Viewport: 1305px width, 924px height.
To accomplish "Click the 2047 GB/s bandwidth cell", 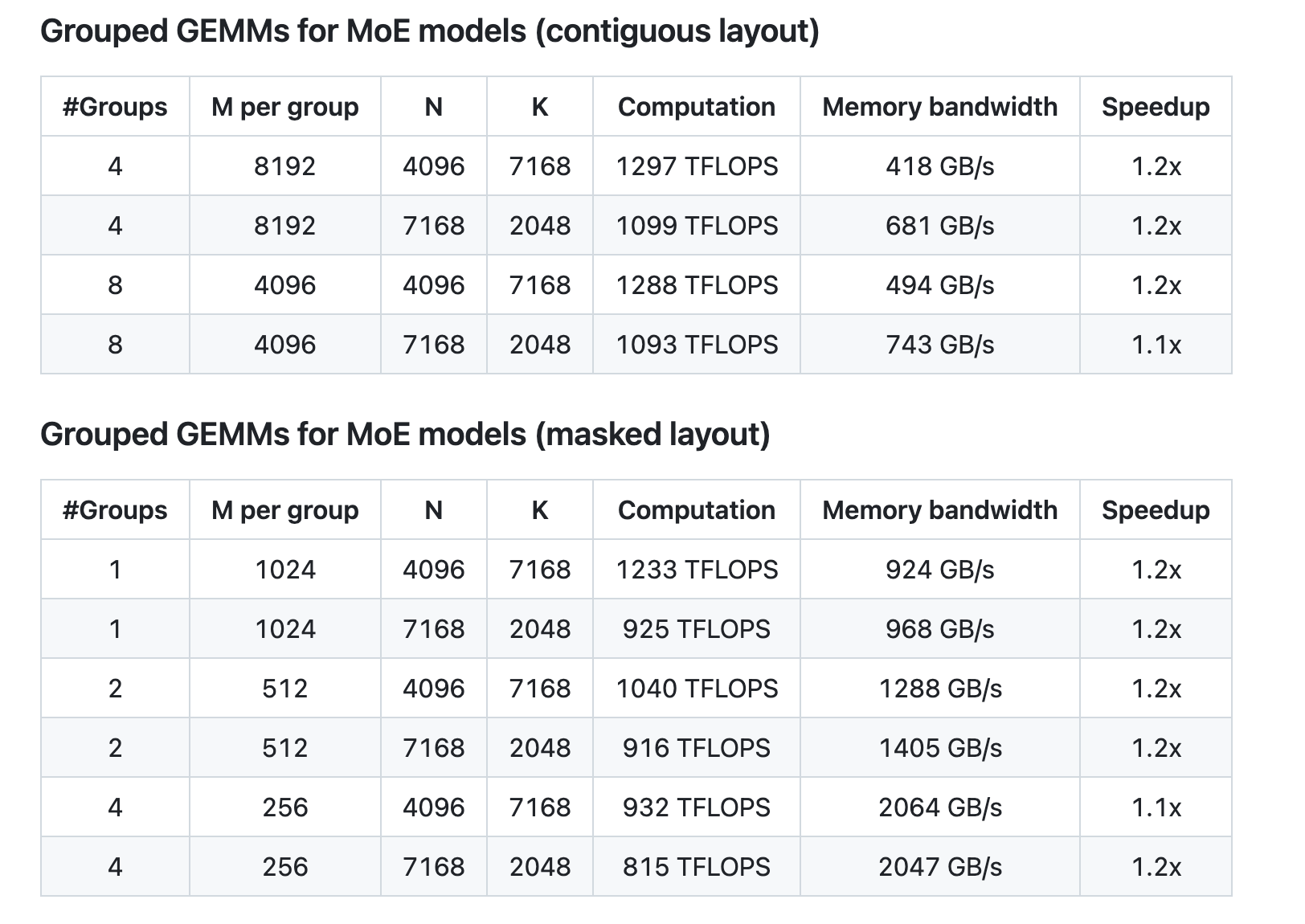I will (939, 867).
